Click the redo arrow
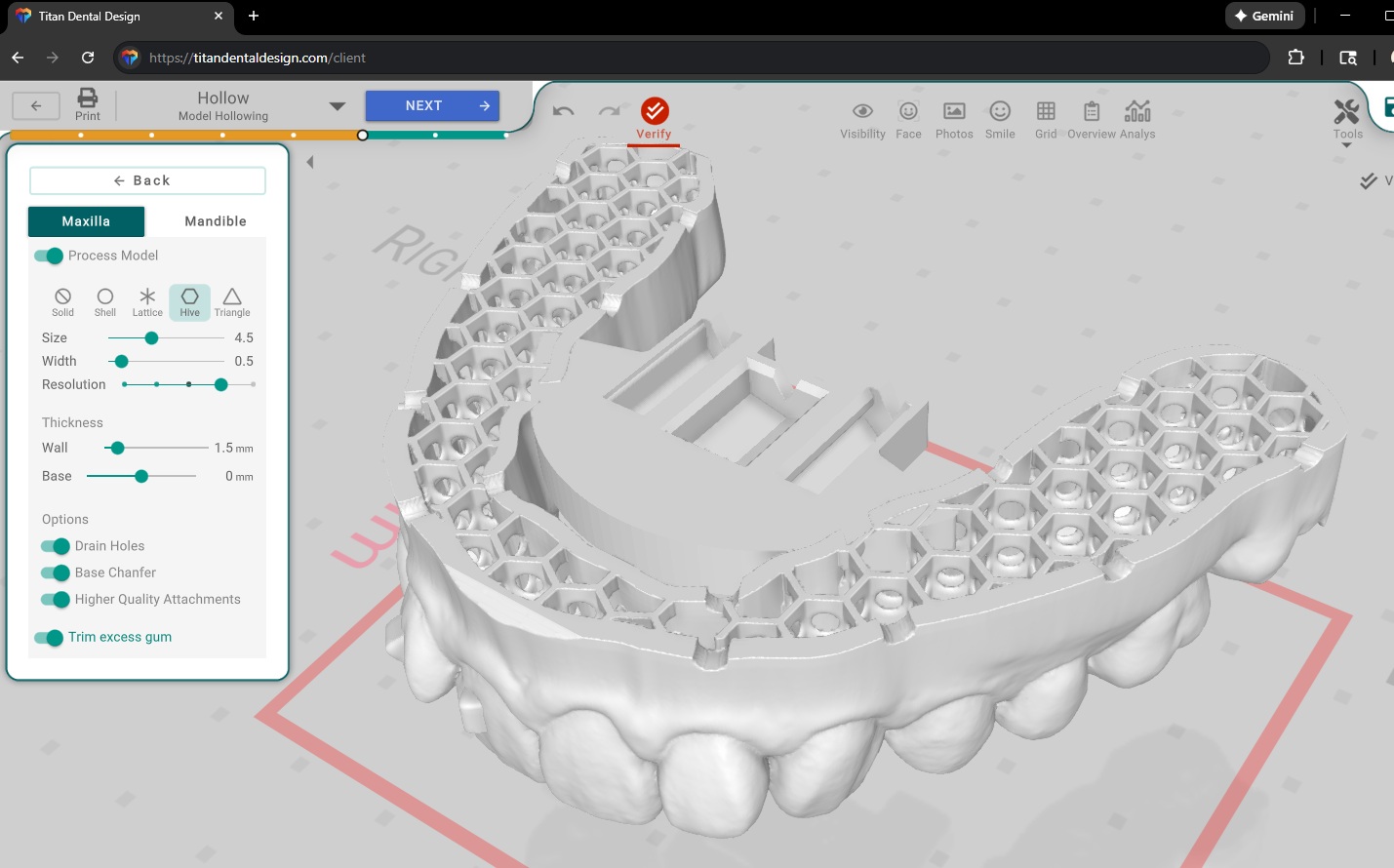Image resolution: width=1394 pixels, height=868 pixels. (610, 110)
